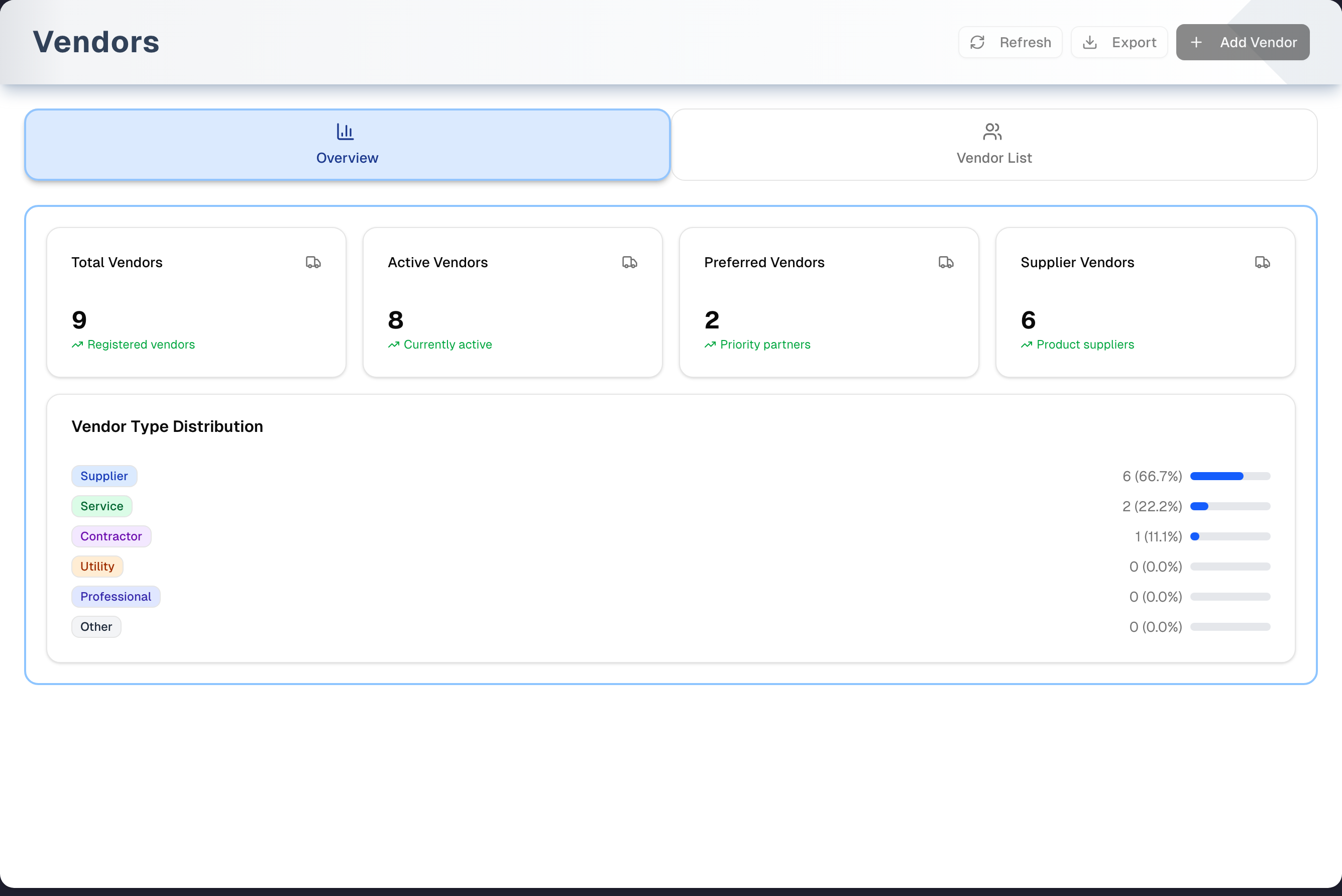Click the 'Product suppliers' text
This screenshot has height=896, width=1342.
pyautogui.click(x=1085, y=345)
